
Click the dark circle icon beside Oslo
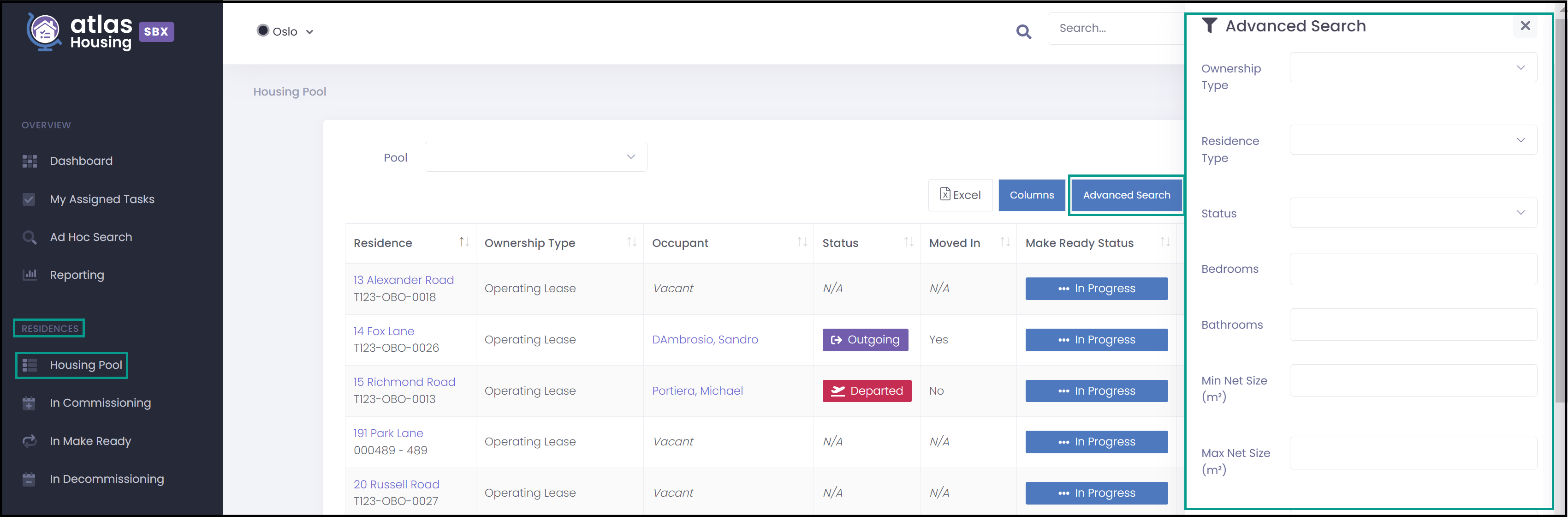[x=262, y=30]
